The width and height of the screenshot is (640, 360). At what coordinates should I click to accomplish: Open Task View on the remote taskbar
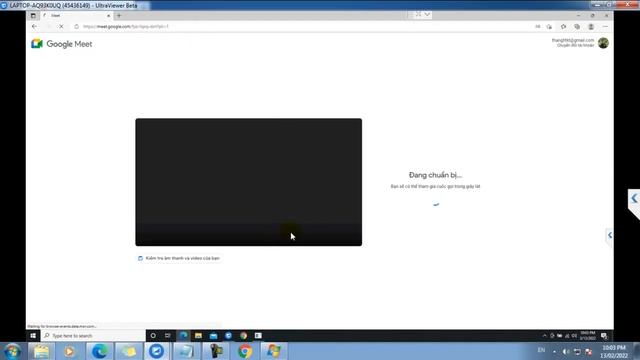tap(167, 336)
